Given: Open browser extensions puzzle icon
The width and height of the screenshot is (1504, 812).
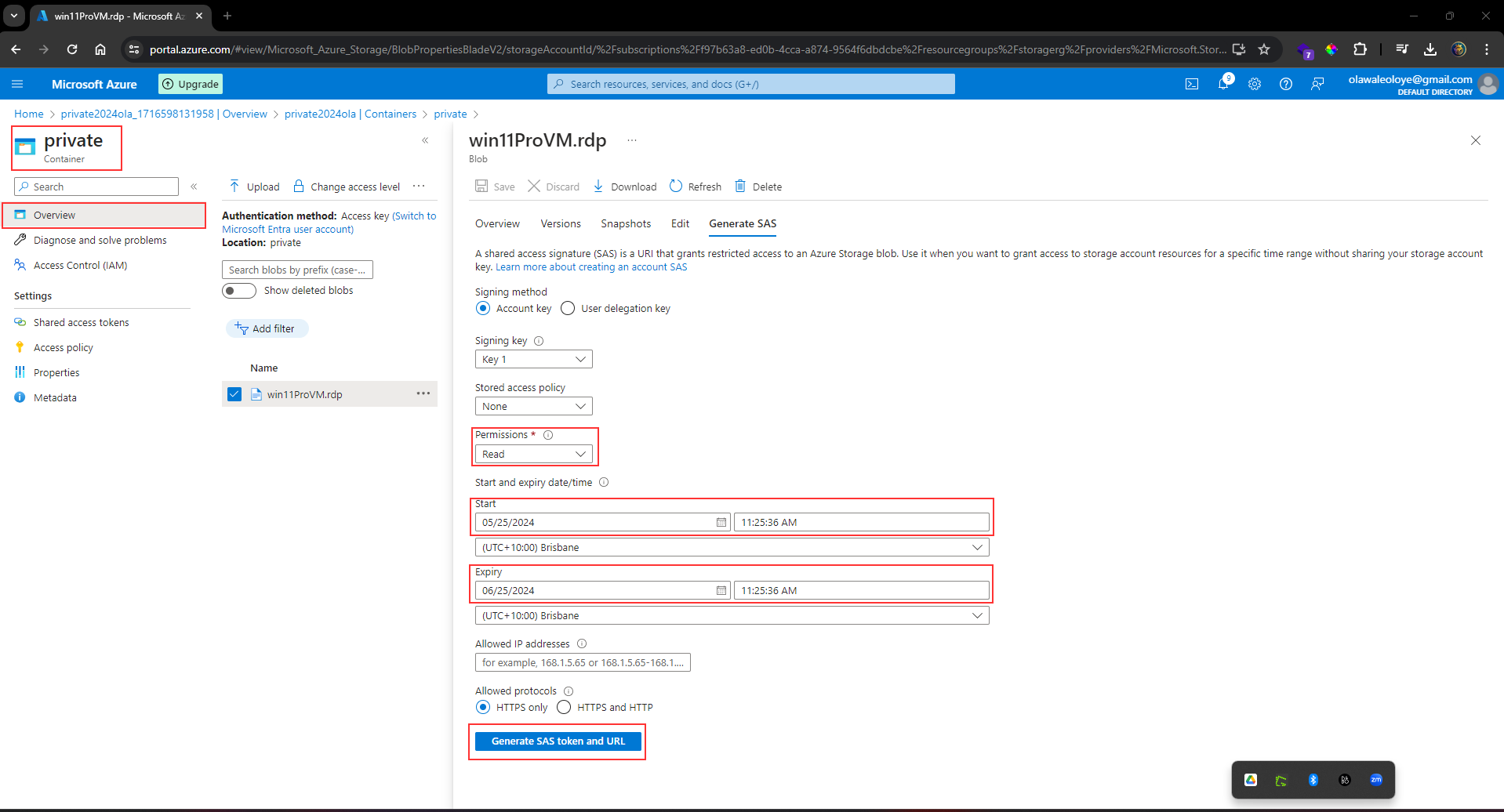Looking at the screenshot, I should (x=1360, y=49).
